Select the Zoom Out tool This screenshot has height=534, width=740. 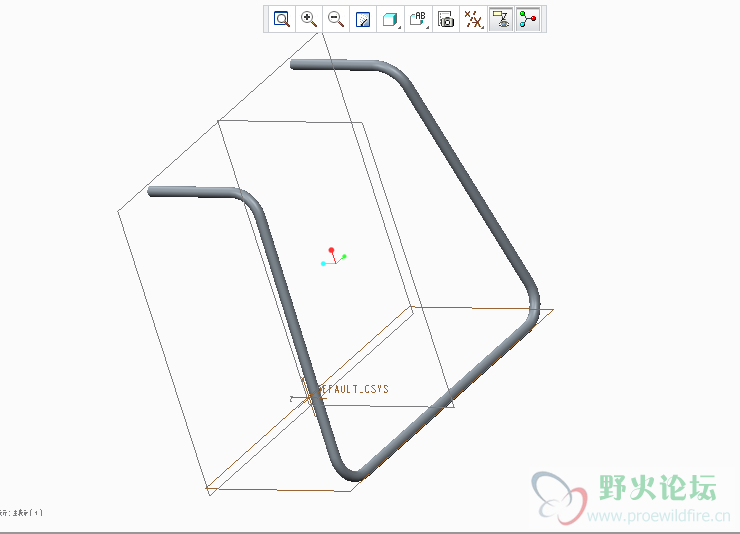[336, 19]
